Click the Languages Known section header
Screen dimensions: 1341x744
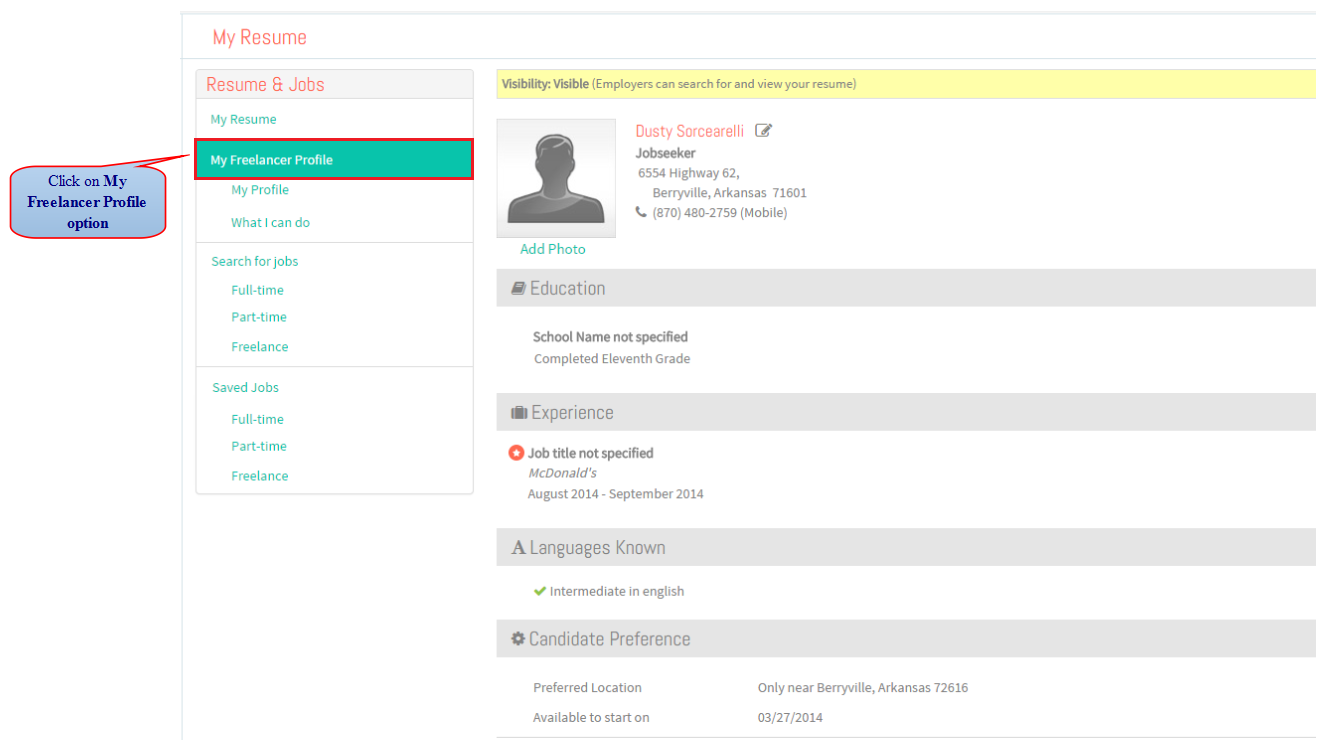(906, 548)
